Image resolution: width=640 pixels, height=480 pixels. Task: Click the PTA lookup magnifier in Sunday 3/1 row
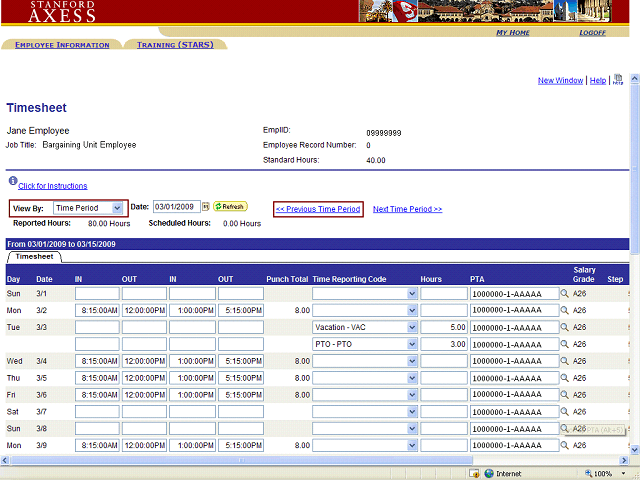click(x=563, y=294)
